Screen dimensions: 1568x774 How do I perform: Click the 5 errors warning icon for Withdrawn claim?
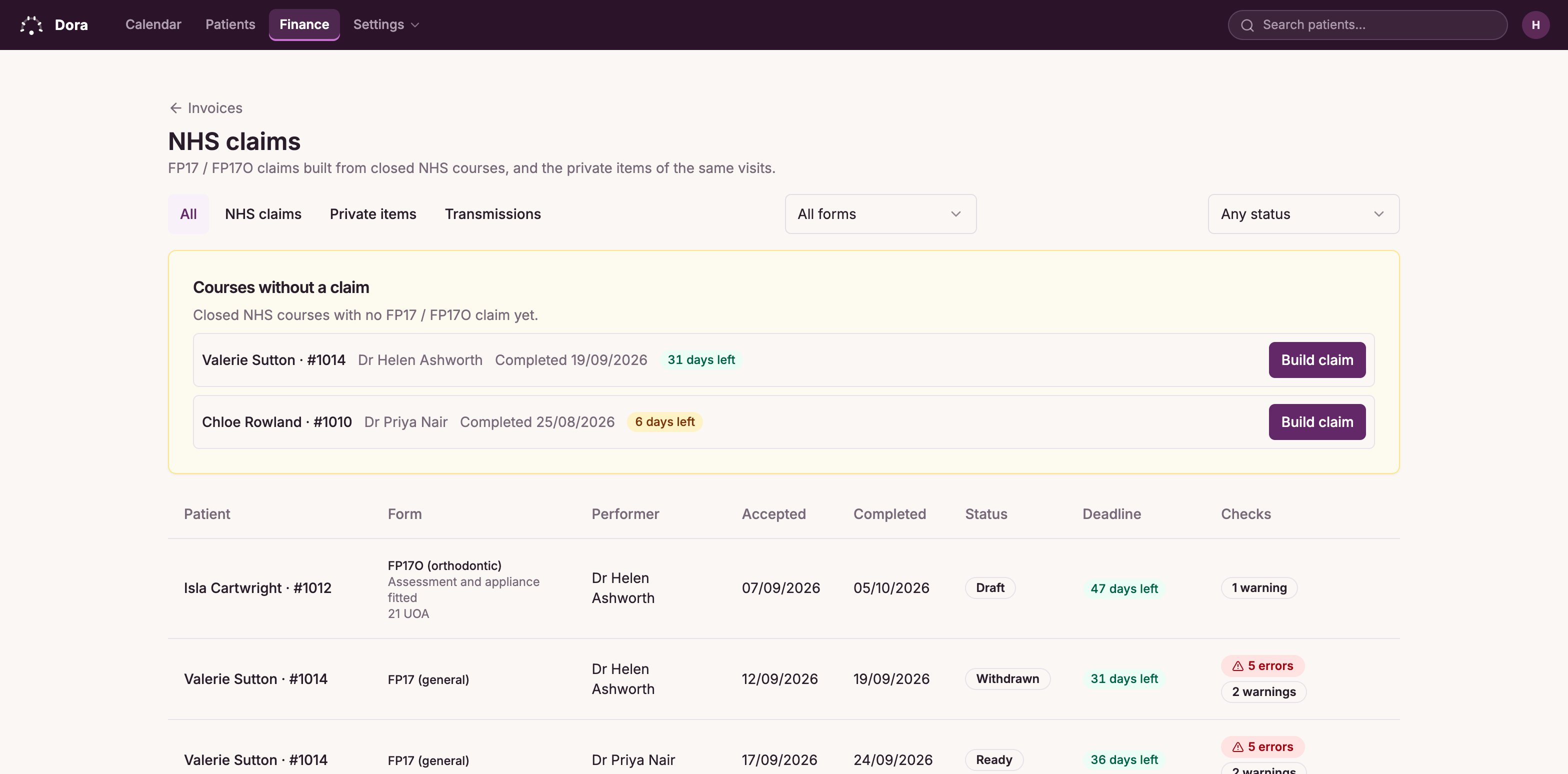[1237, 665]
